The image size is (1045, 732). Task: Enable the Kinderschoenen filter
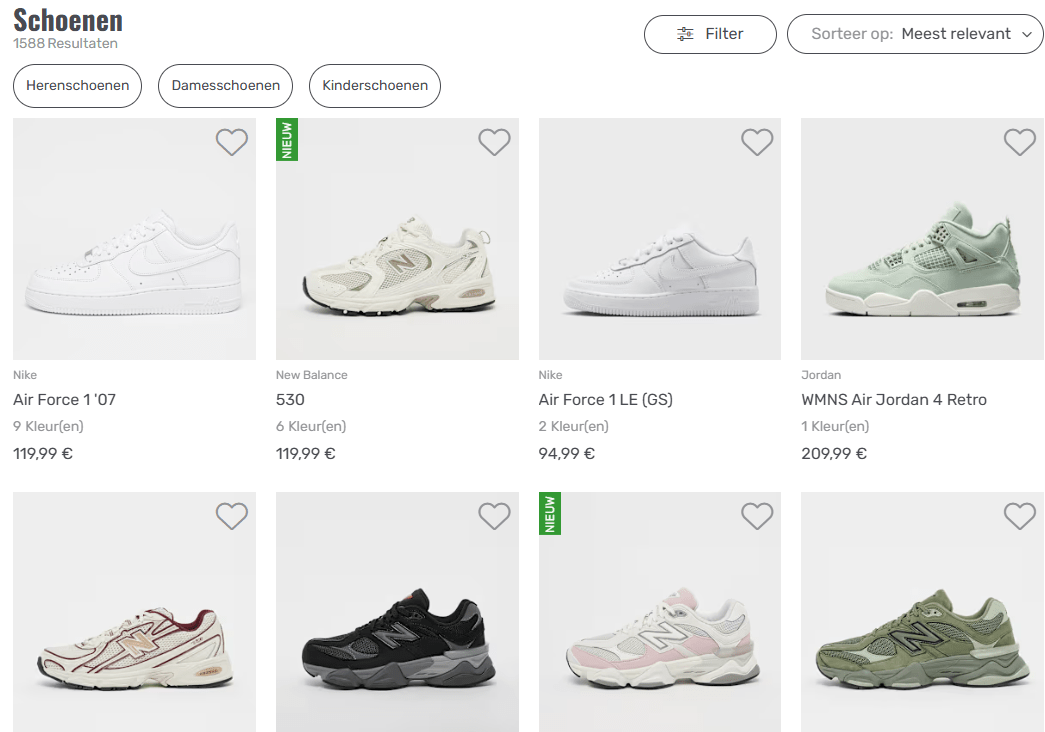point(374,86)
